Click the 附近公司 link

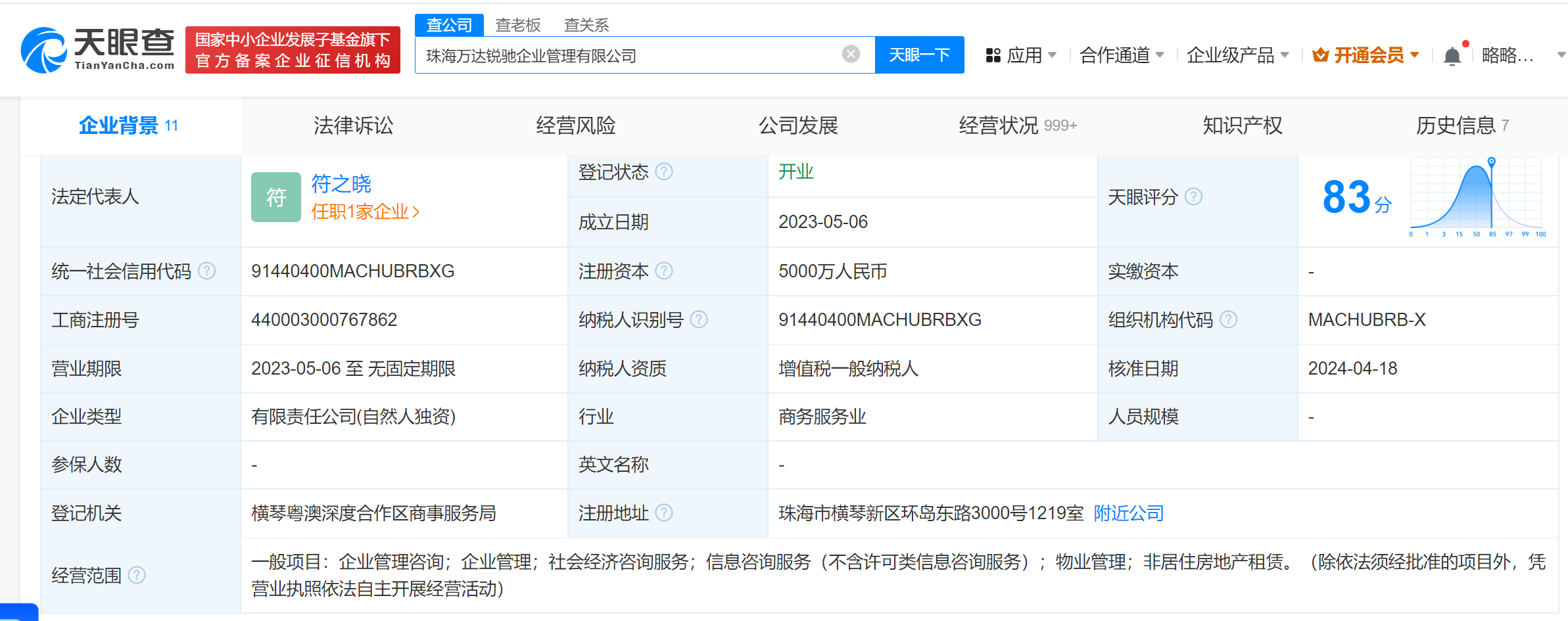pyautogui.click(x=1128, y=513)
